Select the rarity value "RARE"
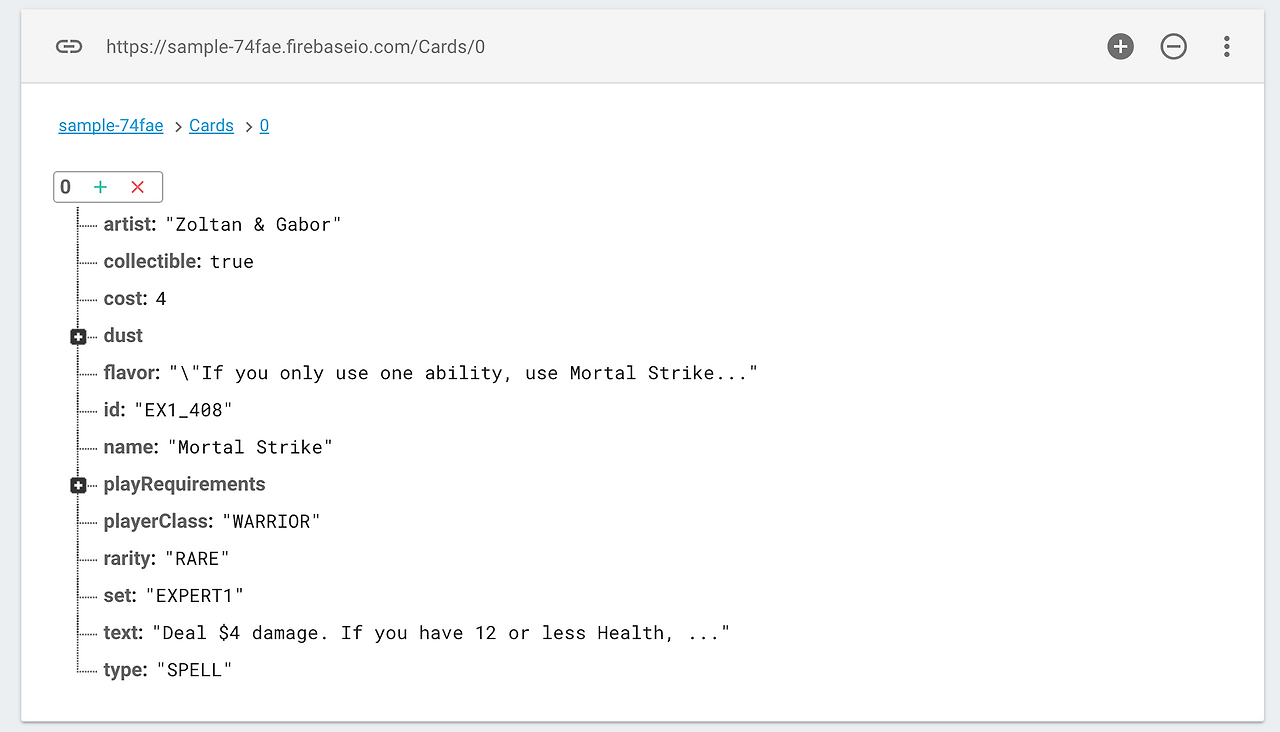Image resolution: width=1280 pixels, height=732 pixels. pyautogui.click(x=197, y=559)
